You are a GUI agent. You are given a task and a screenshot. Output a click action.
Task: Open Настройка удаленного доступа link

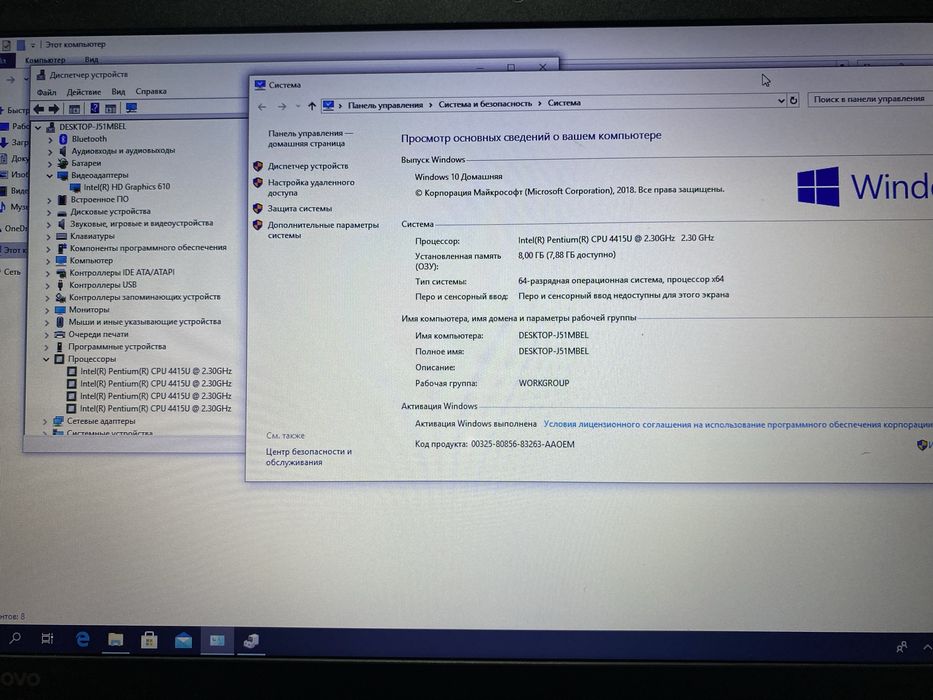coord(311,188)
